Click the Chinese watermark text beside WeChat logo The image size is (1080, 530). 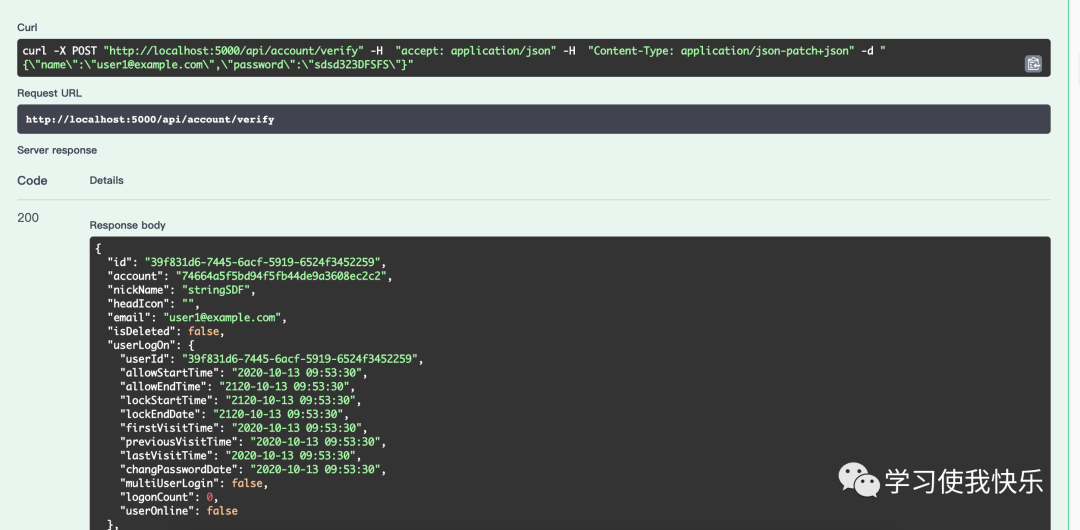click(x=964, y=481)
